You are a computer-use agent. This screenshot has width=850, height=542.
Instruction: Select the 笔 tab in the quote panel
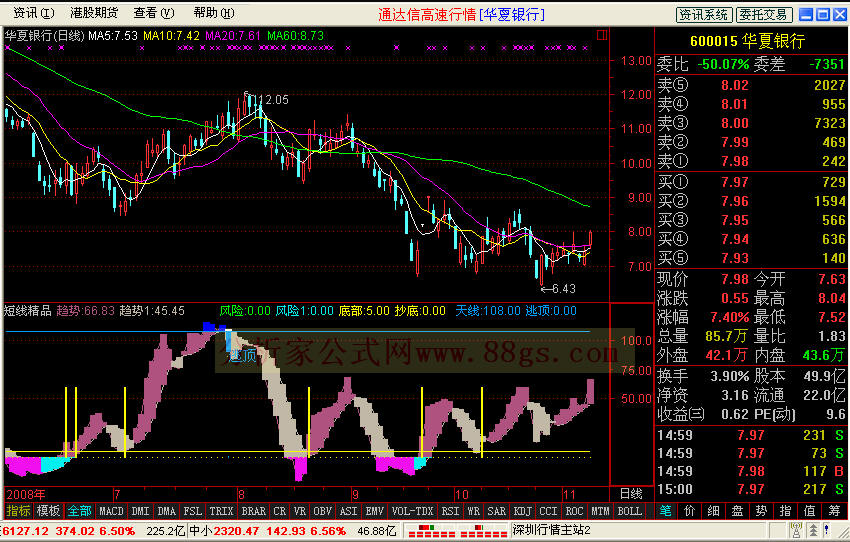(x=666, y=511)
